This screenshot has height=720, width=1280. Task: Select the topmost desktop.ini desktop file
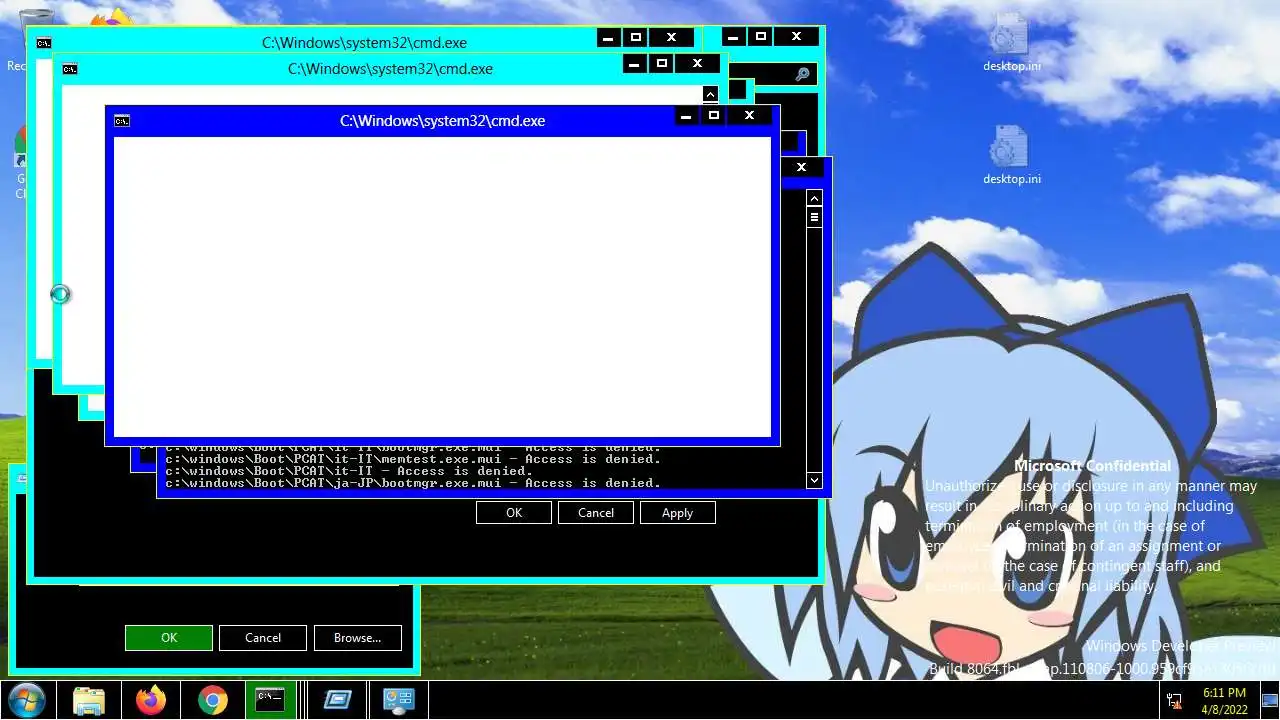pos(1011,44)
